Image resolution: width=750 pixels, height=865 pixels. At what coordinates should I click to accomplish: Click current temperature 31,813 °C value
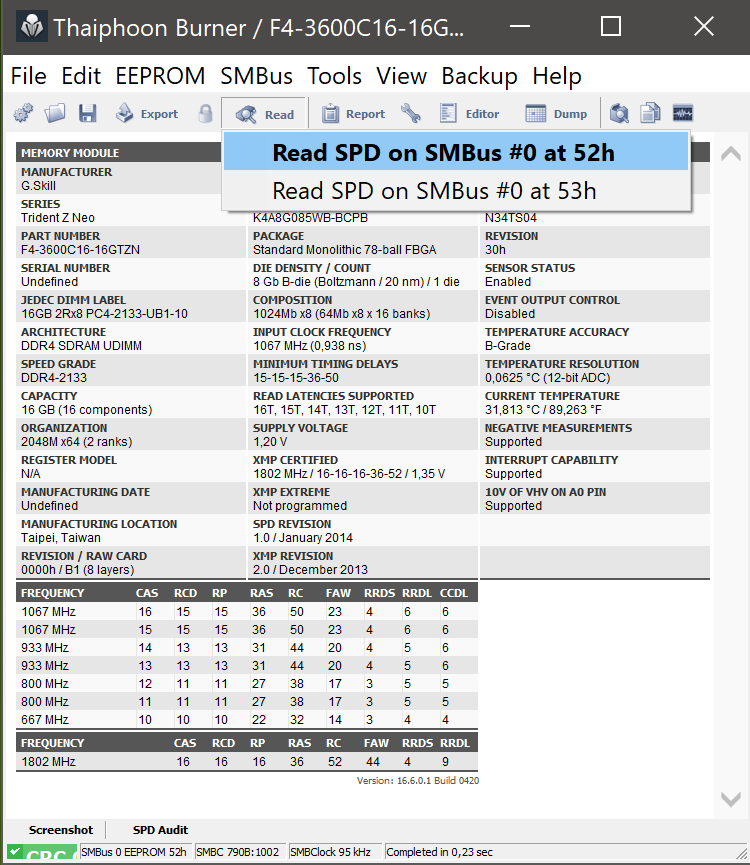pos(543,410)
